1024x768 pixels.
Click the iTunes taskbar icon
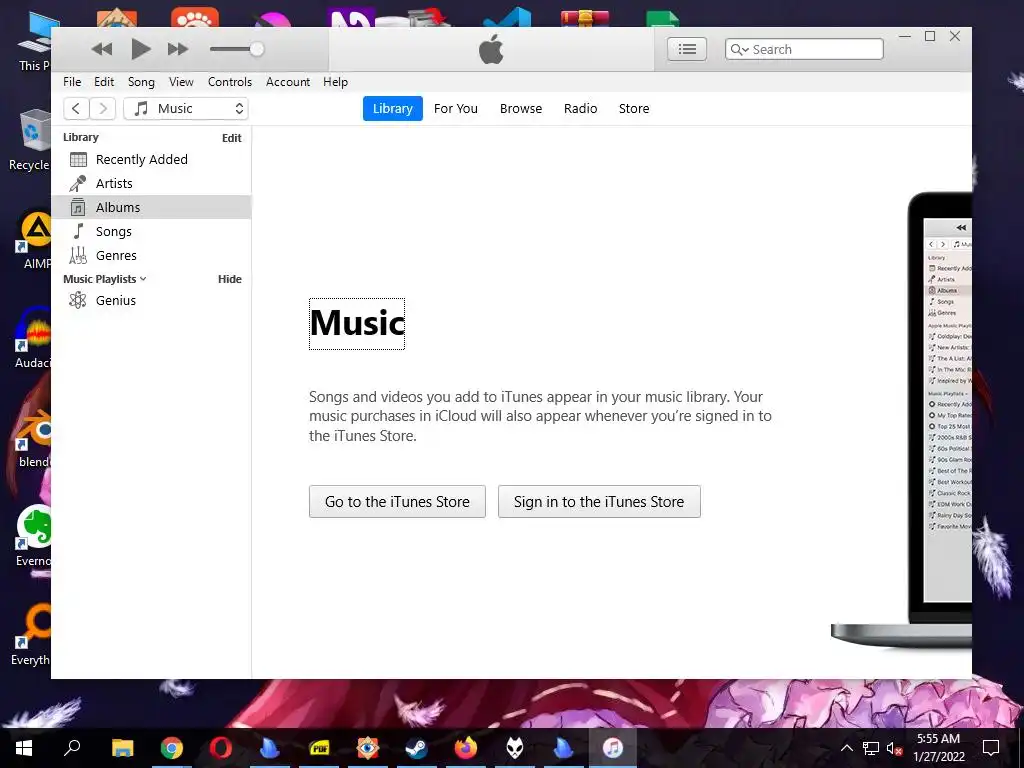click(613, 748)
